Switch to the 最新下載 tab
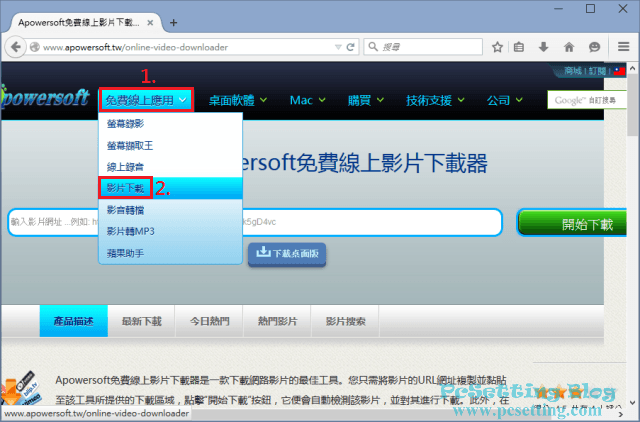Image resolution: width=640 pixels, height=422 pixels. click(x=142, y=321)
